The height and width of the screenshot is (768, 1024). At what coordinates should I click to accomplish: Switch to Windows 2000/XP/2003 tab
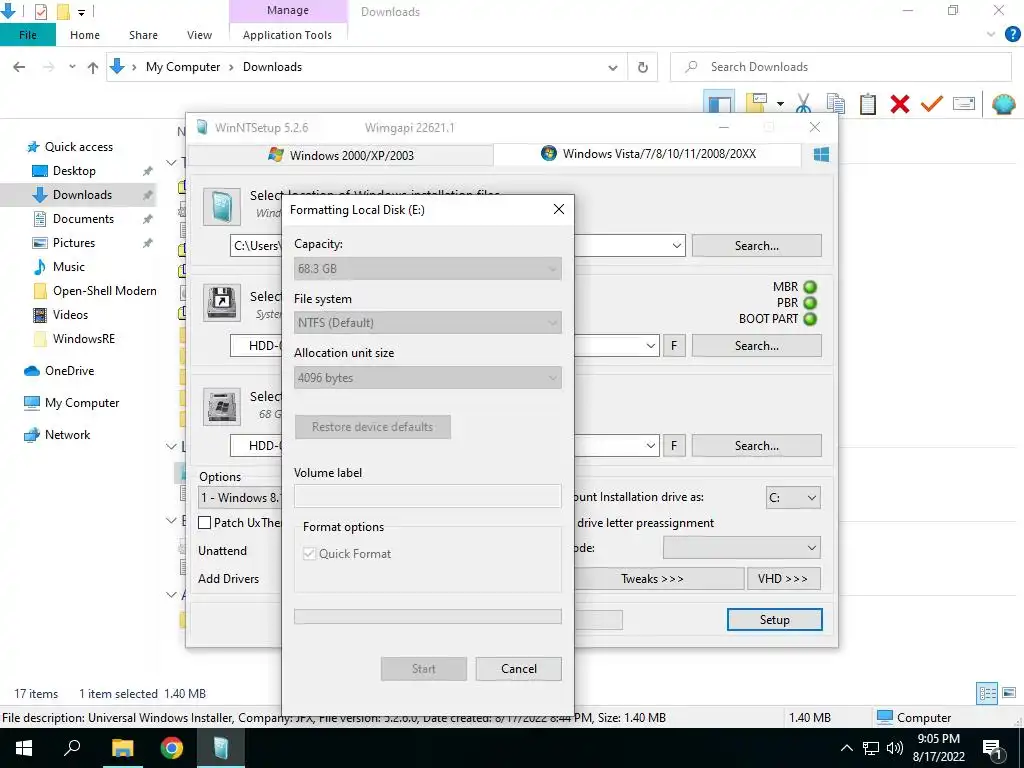(341, 155)
